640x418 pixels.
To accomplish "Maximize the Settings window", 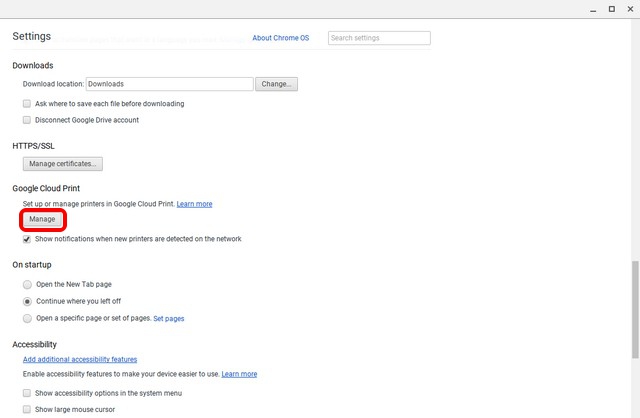I will [x=612, y=9].
